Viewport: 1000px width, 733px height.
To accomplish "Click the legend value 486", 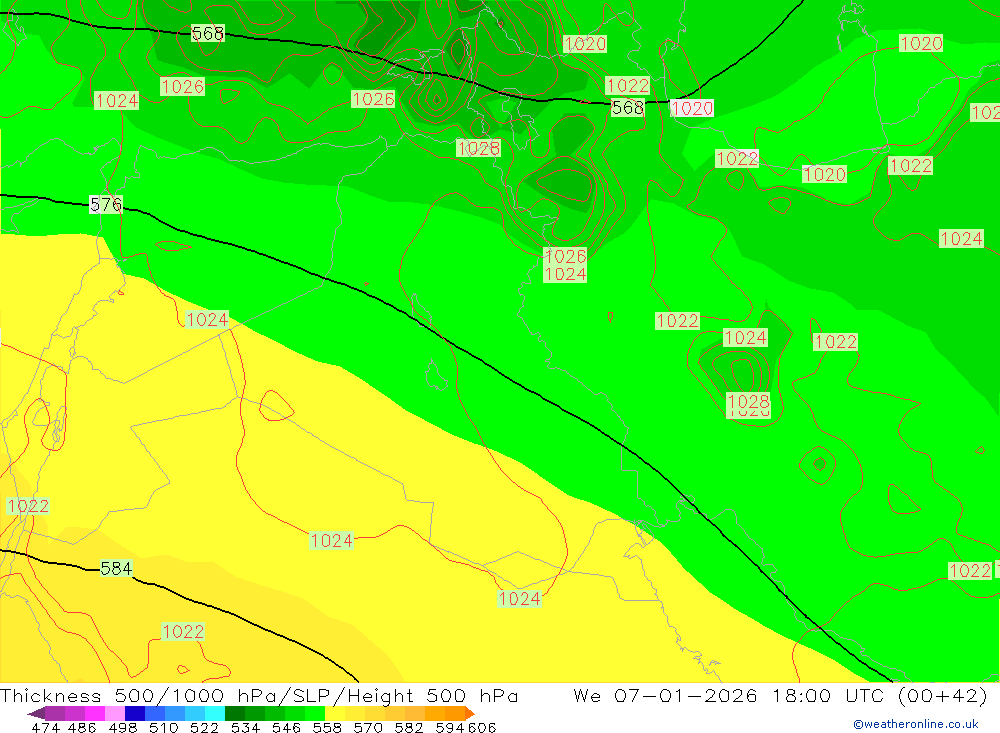I will 82,728.
